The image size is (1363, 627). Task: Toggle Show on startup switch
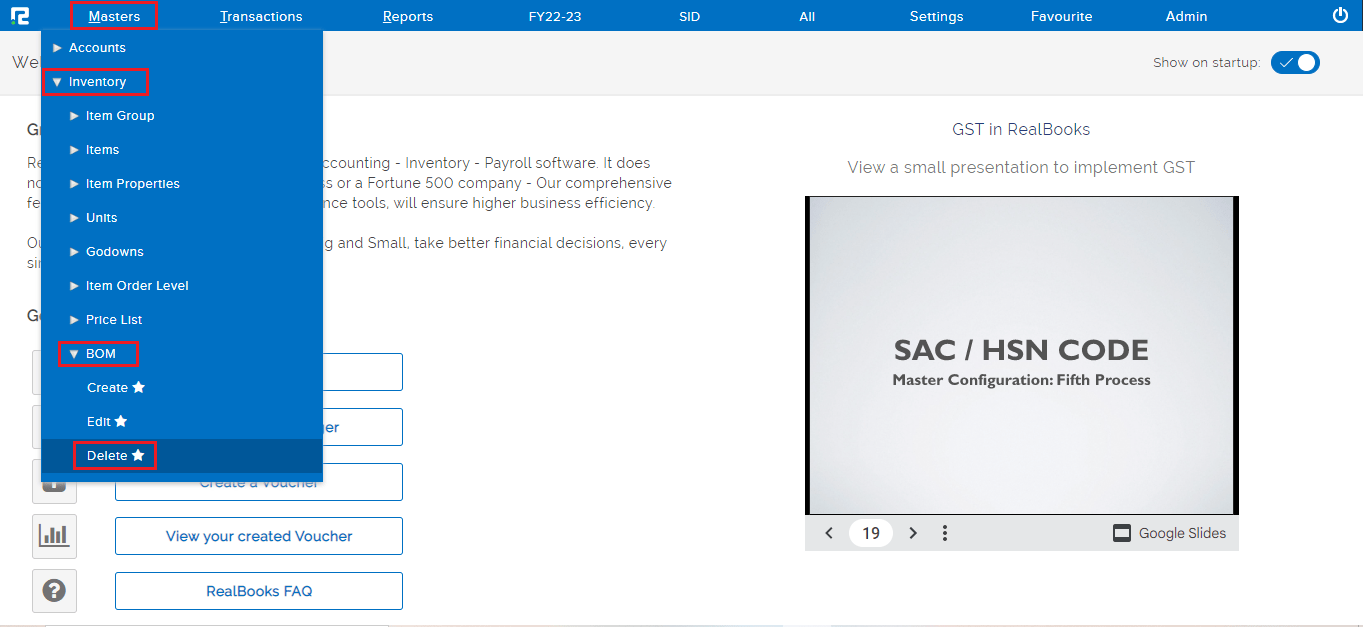(x=1295, y=62)
